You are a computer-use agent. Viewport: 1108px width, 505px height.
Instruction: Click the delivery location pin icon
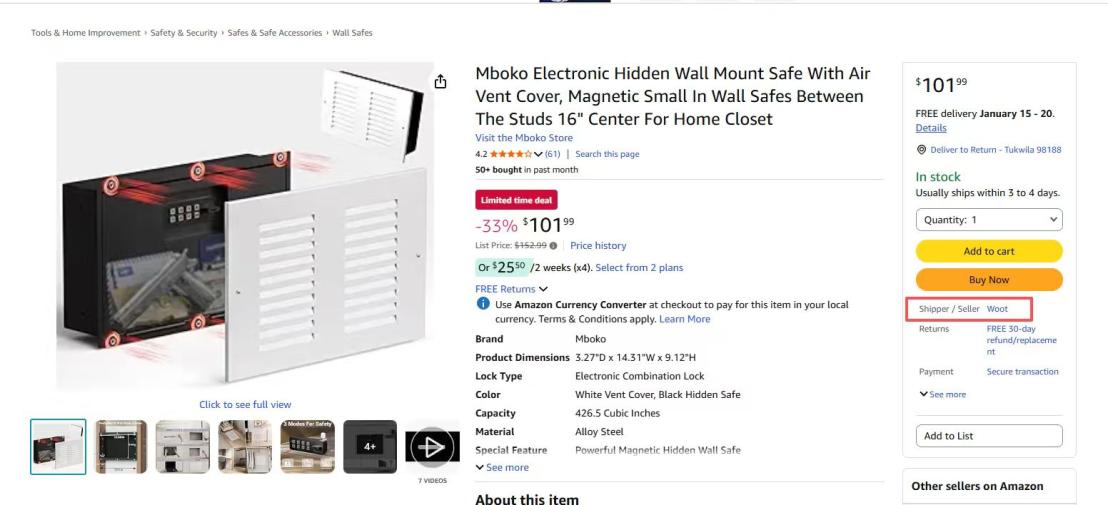(x=920, y=150)
